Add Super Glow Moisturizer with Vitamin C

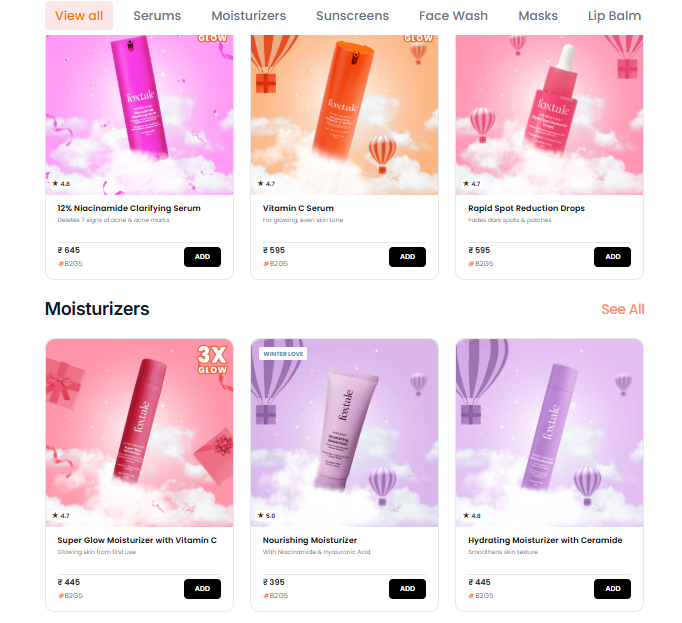click(x=202, y=589)
